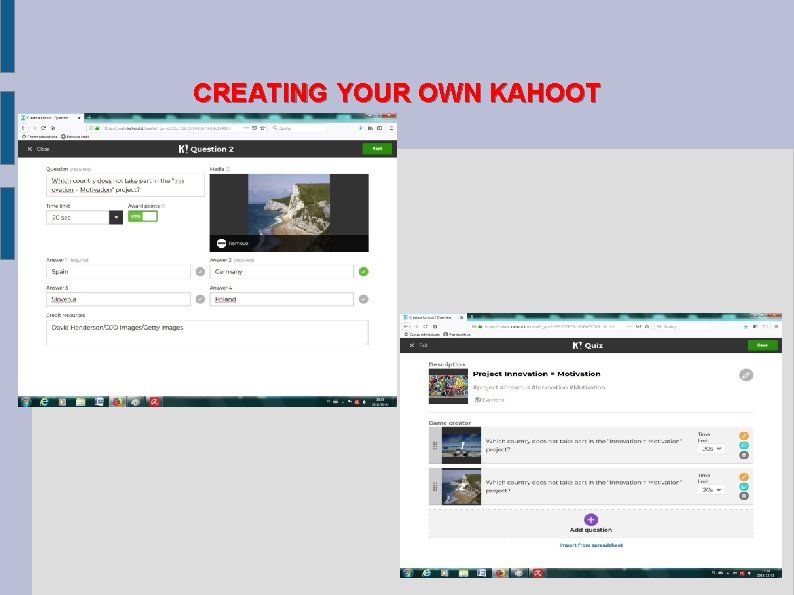Click Answer 2 field containing Germany
This screenshot has height=595, width=794.
pyautogui.click(x=282, y=272)
